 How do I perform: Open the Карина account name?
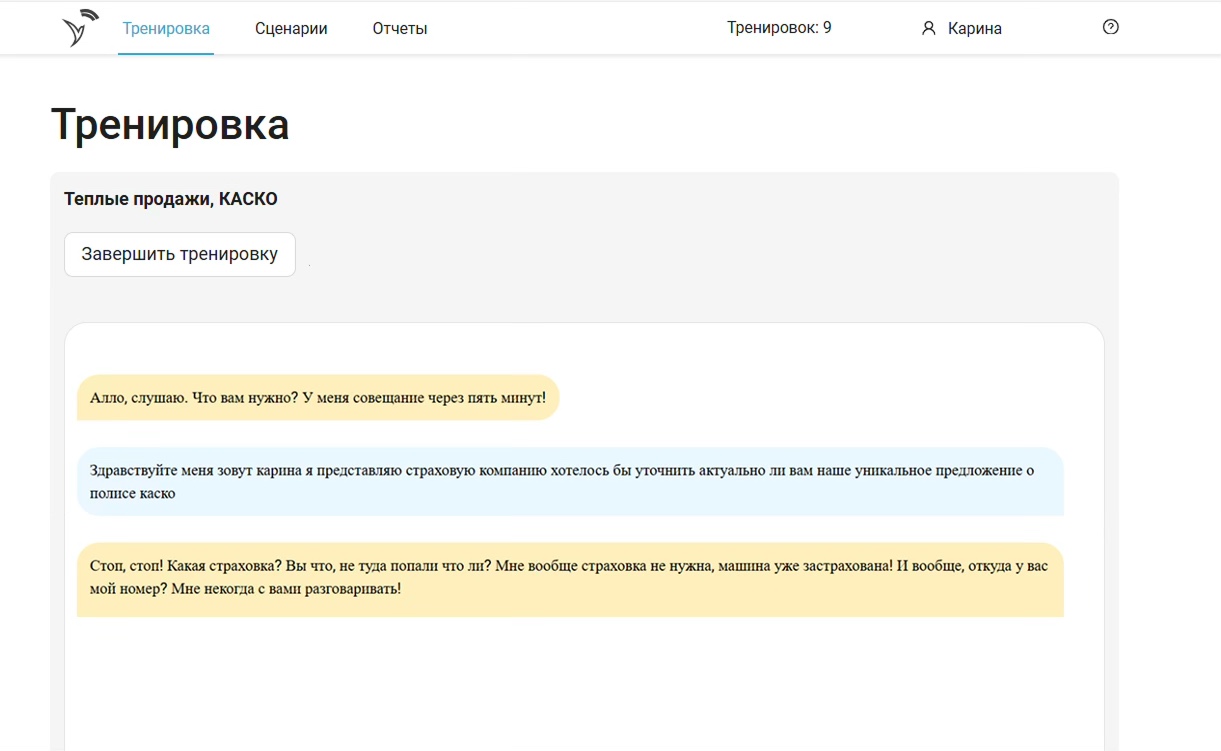(974, 29)
